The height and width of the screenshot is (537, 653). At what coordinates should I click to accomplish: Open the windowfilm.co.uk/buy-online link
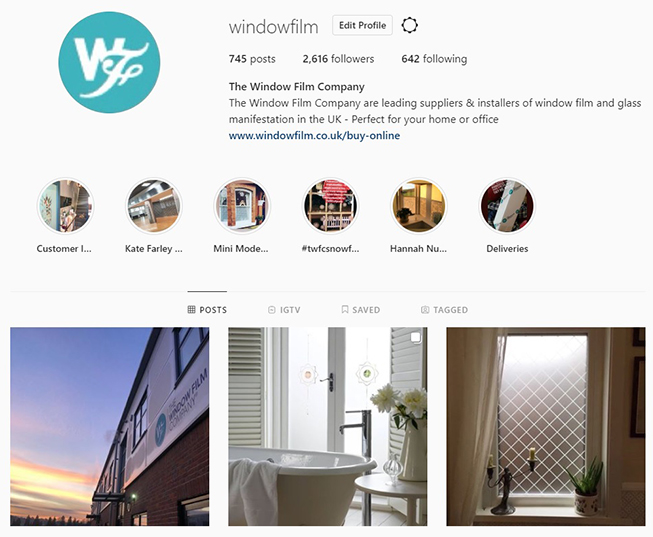[314, 135]
